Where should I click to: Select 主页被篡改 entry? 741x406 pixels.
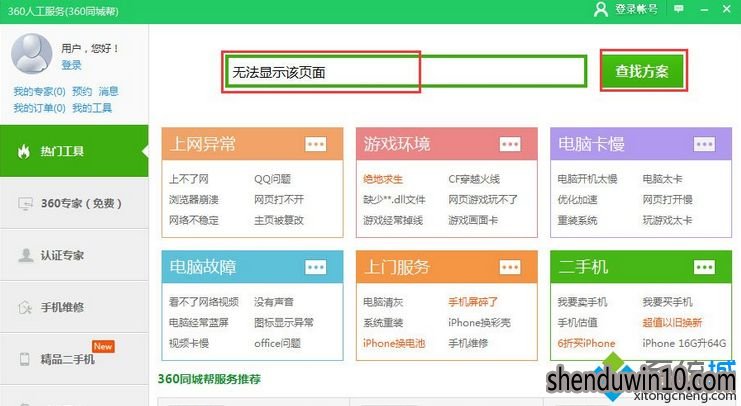click(x=279, y=220)
